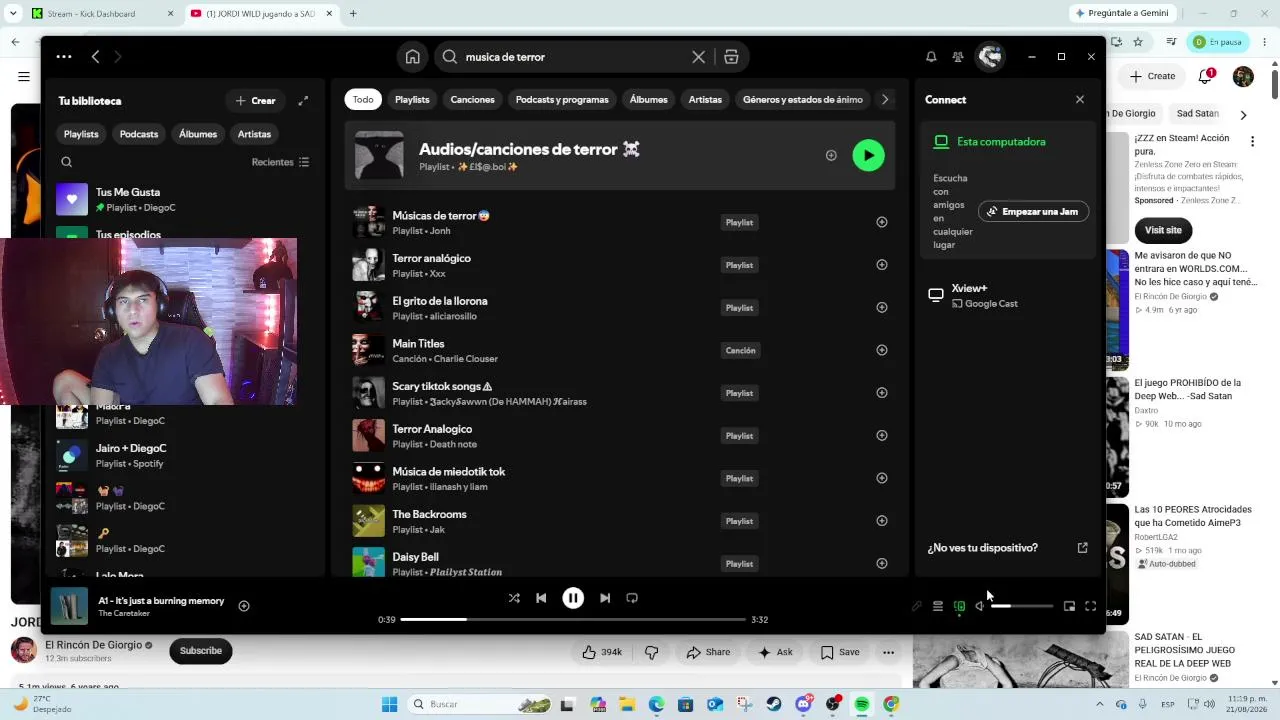
Task: Open Spotify three-dot main menu
Action: [x=64, y=57]
